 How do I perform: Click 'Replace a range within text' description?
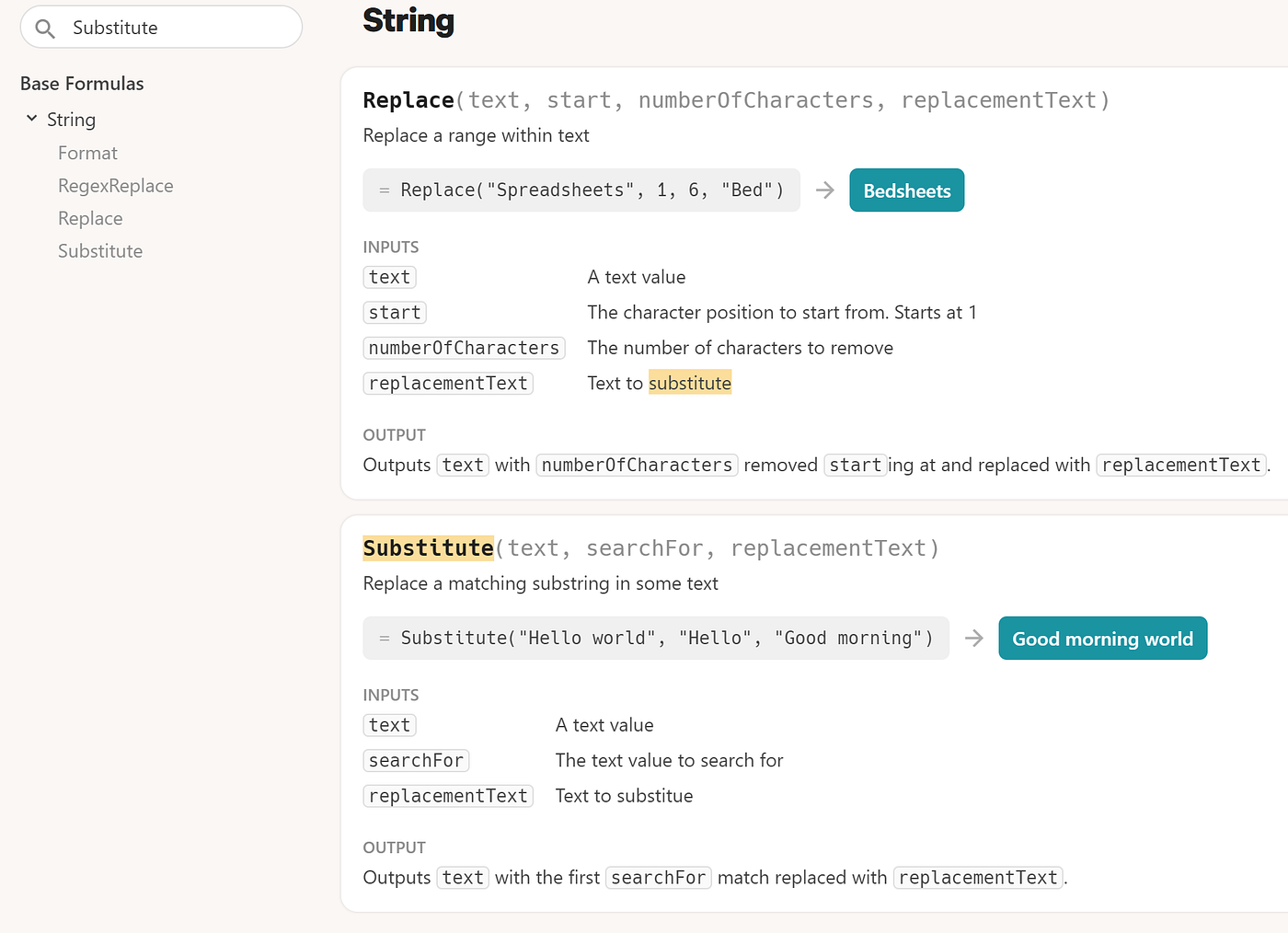(x=476, y=135)
